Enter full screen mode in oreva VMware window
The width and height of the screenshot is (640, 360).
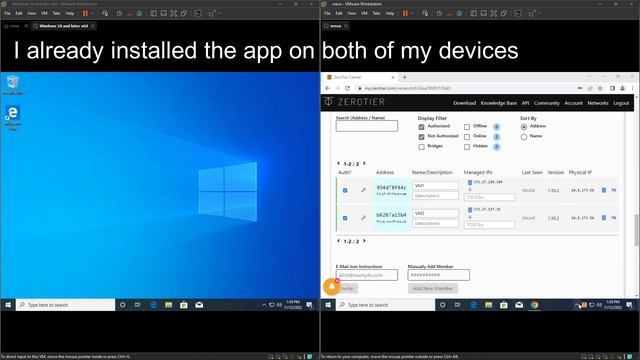point(494,13)
